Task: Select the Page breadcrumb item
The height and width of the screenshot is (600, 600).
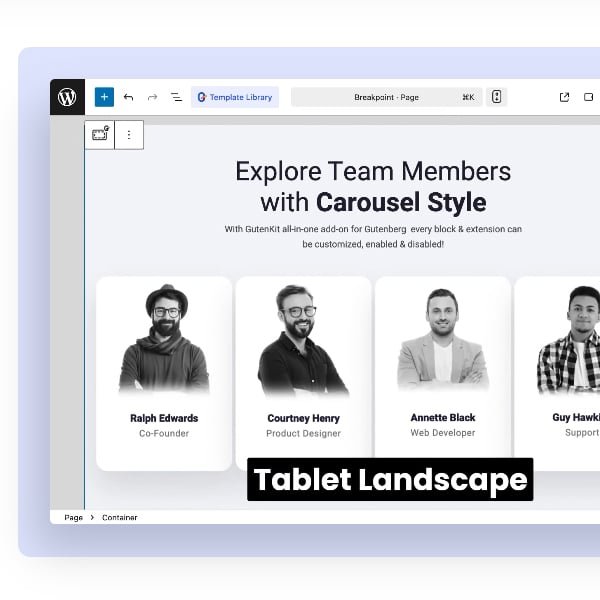Action: tap(73, 517)
